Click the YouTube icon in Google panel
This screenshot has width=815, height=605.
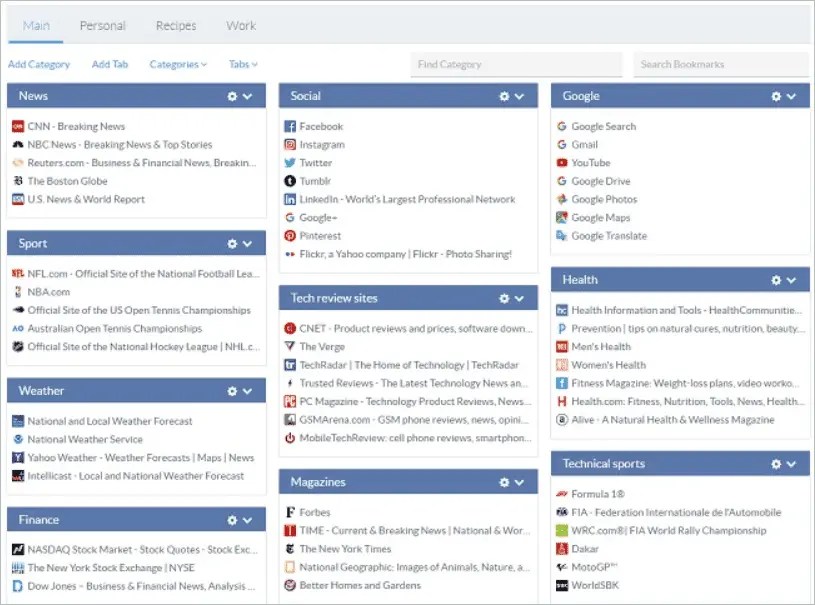click(x=561, y=163)
